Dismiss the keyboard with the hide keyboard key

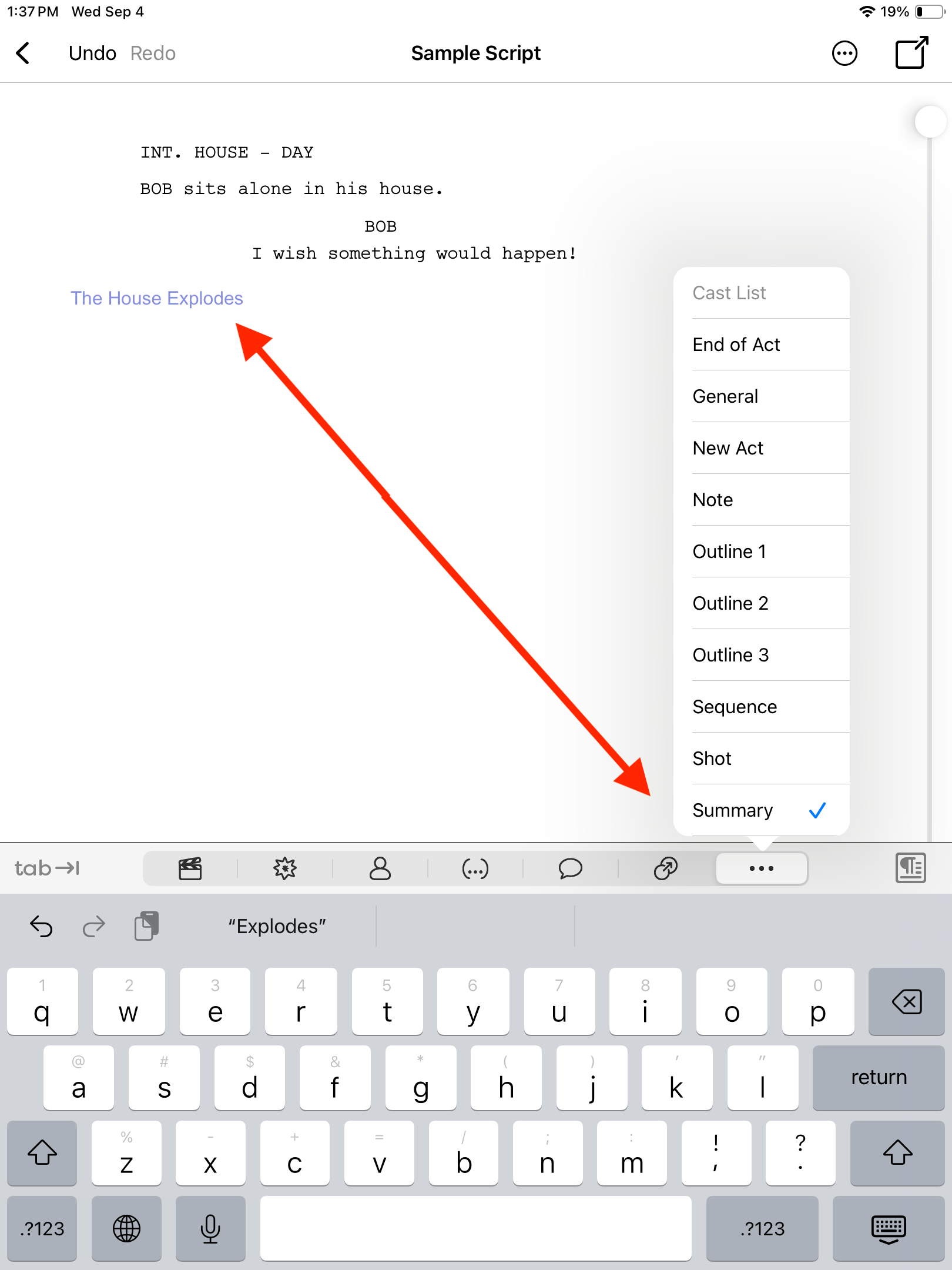click(x=889, y=1229)
